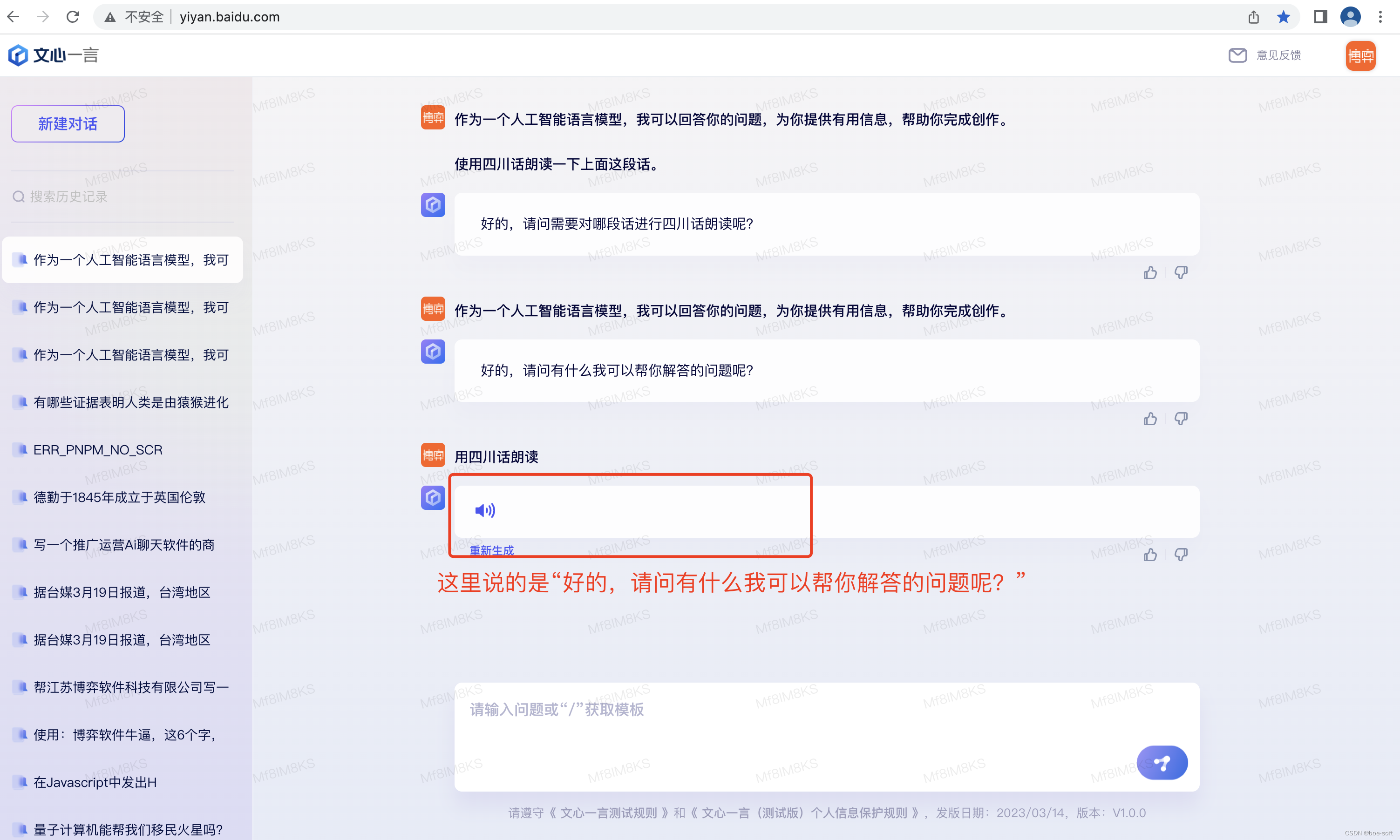Click the bookmark star icon
Viewport: 1400px width, 840px height.
(x=1284, y=17)
